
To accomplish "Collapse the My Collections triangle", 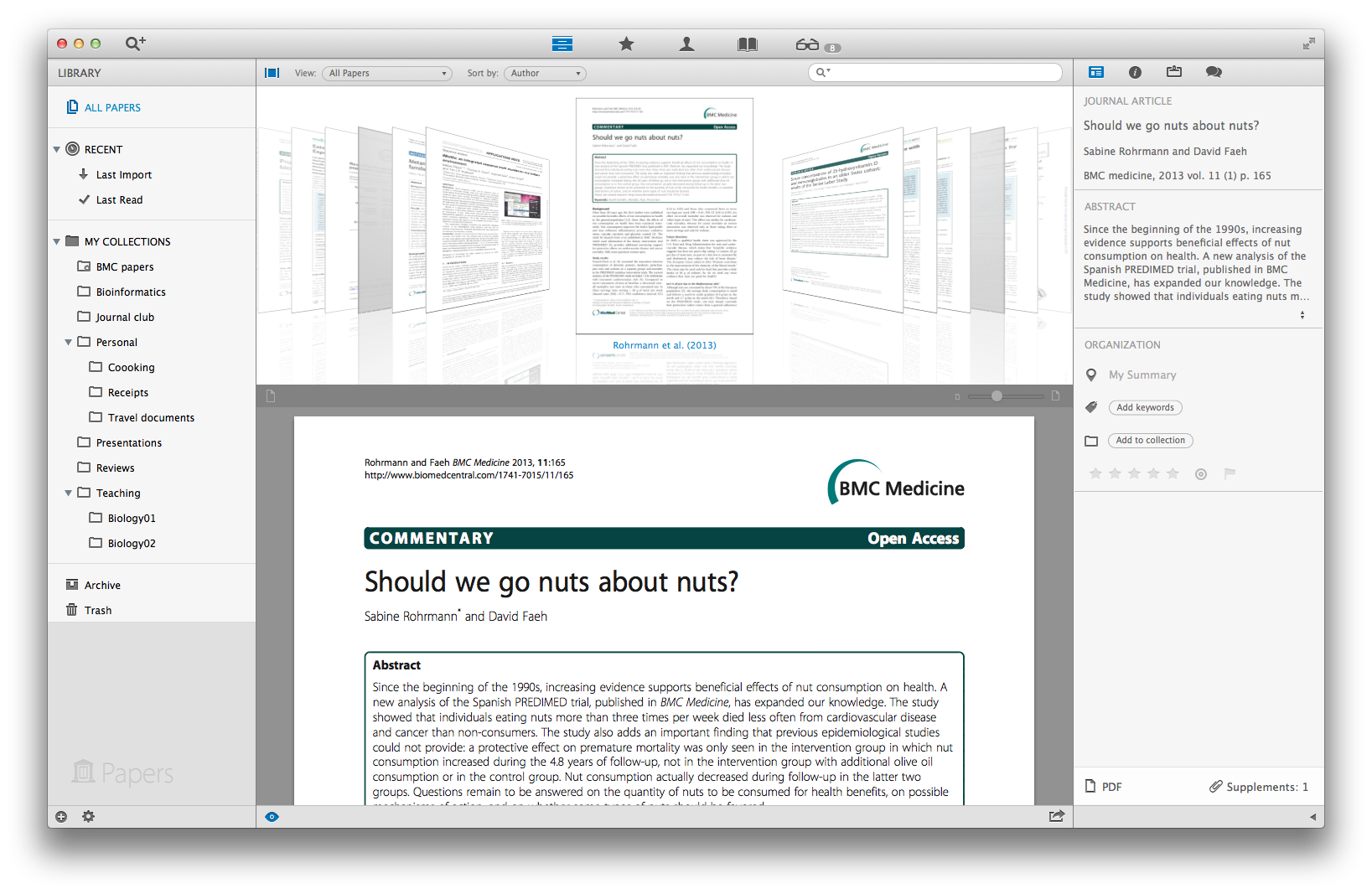I will (x=57, y=241).
